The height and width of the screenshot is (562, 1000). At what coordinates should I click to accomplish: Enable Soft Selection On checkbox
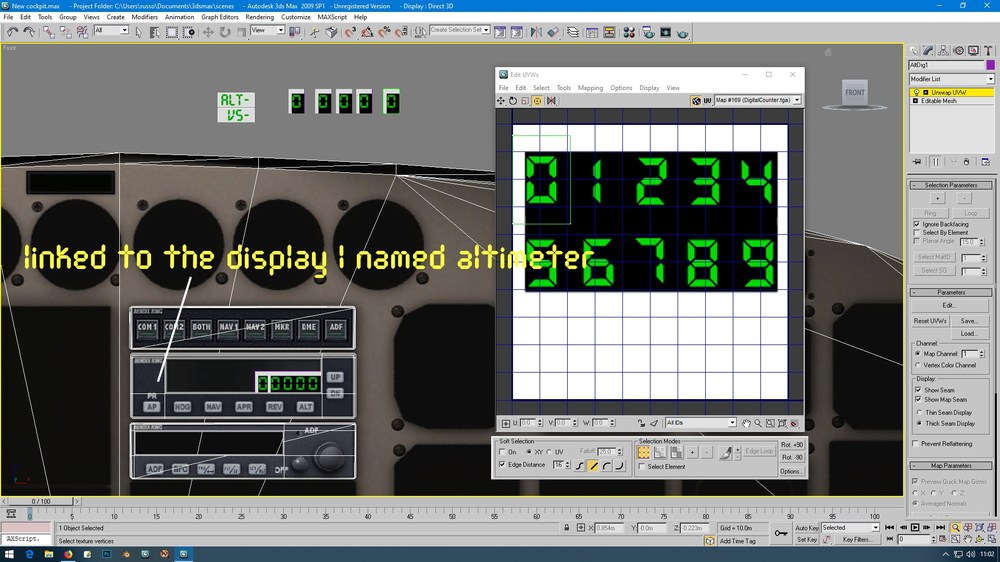click(x=503, y=452)
